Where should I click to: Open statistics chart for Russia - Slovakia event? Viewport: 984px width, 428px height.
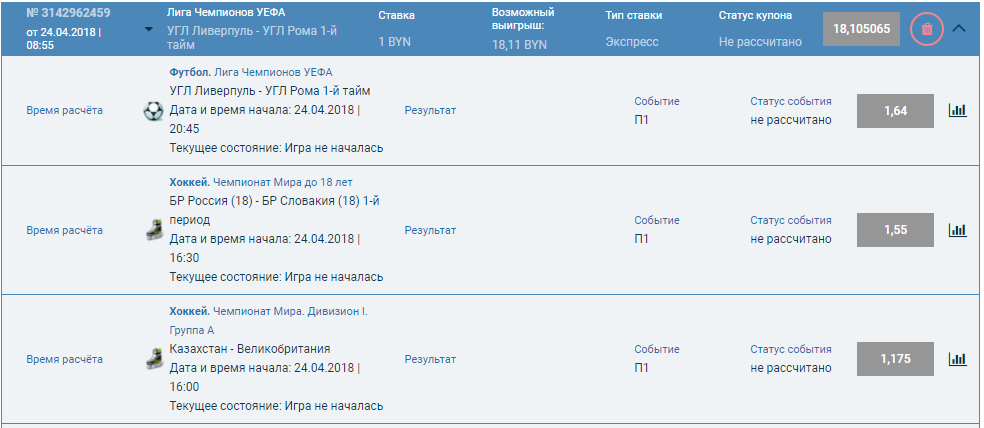(x=958, y=230)
